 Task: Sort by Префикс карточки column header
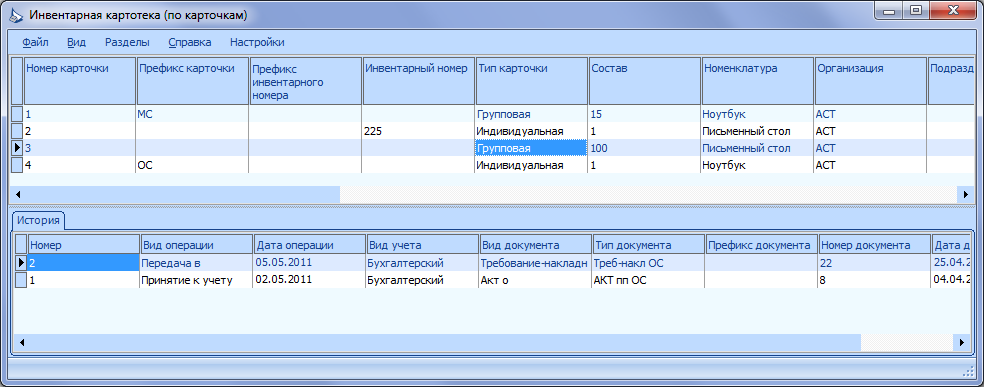coord(193,81)
